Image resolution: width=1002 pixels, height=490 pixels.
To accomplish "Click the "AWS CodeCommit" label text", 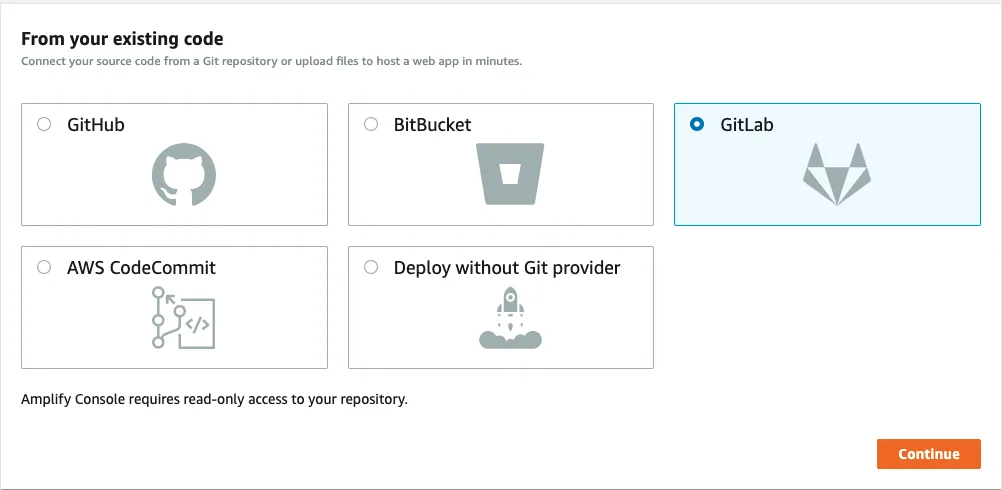I will coord(141,268).
